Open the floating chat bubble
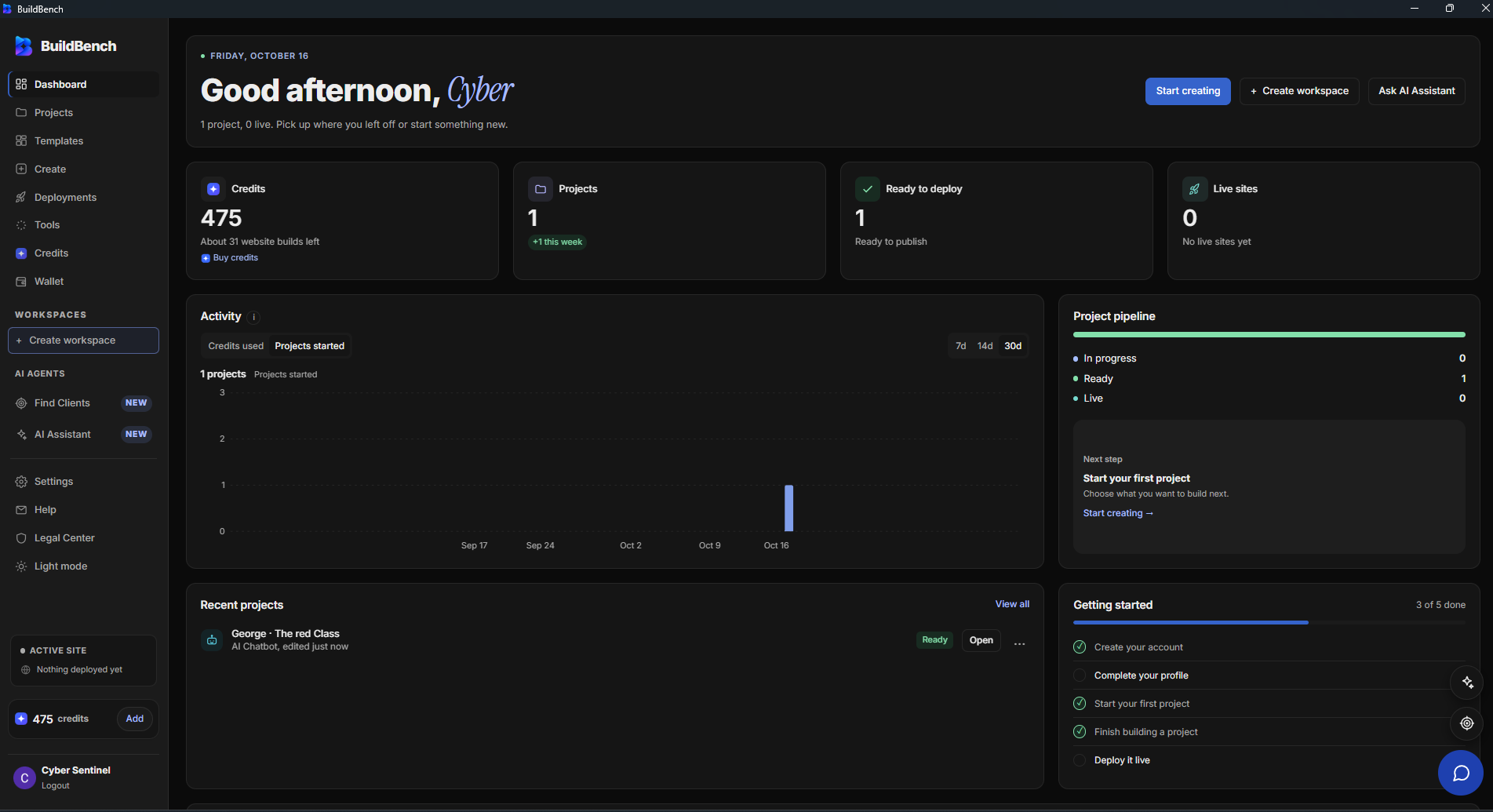The height and width of the screenshot is (812, 1493). coord(1460,773)
